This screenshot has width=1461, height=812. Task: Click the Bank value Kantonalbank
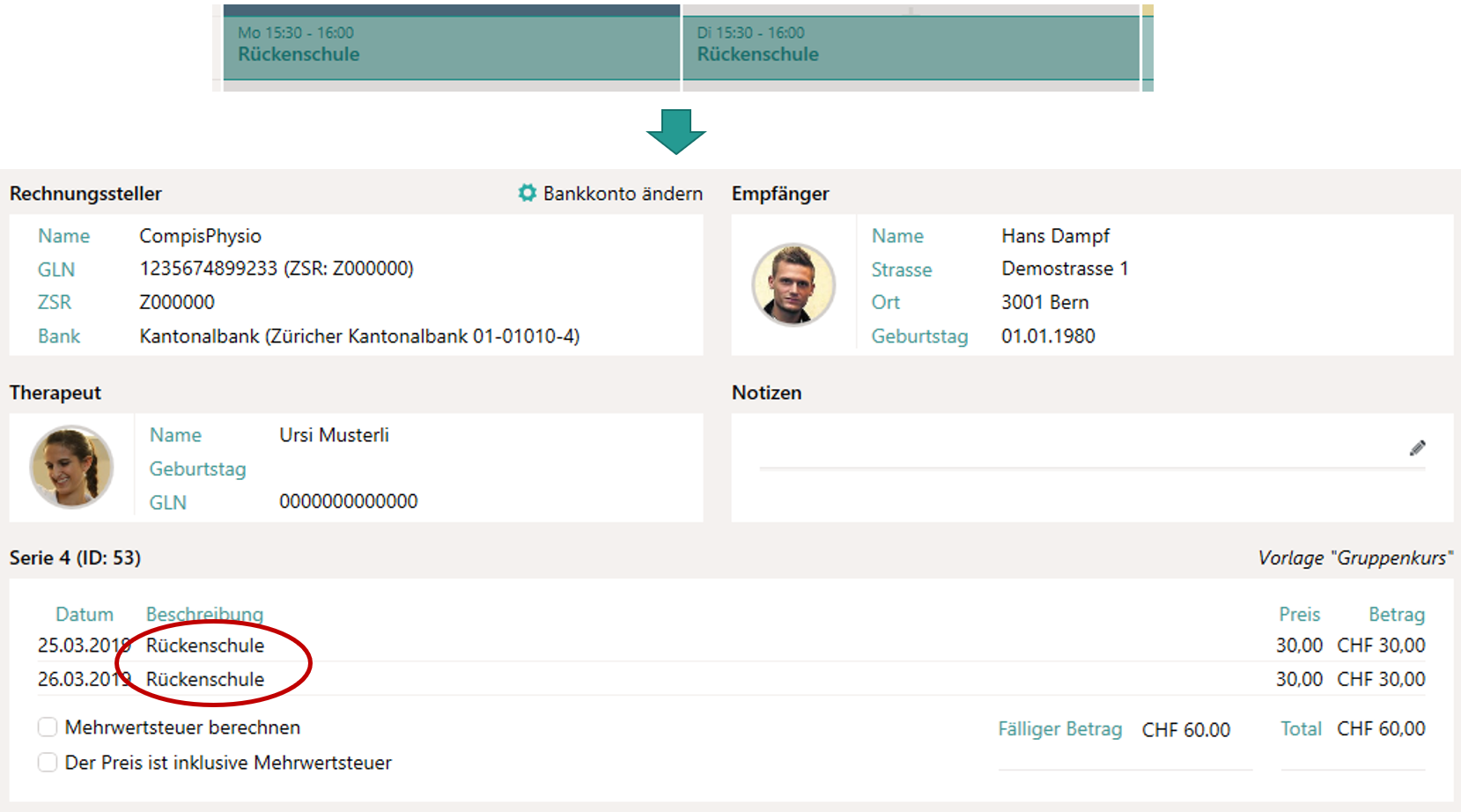[x=359, y=336]
